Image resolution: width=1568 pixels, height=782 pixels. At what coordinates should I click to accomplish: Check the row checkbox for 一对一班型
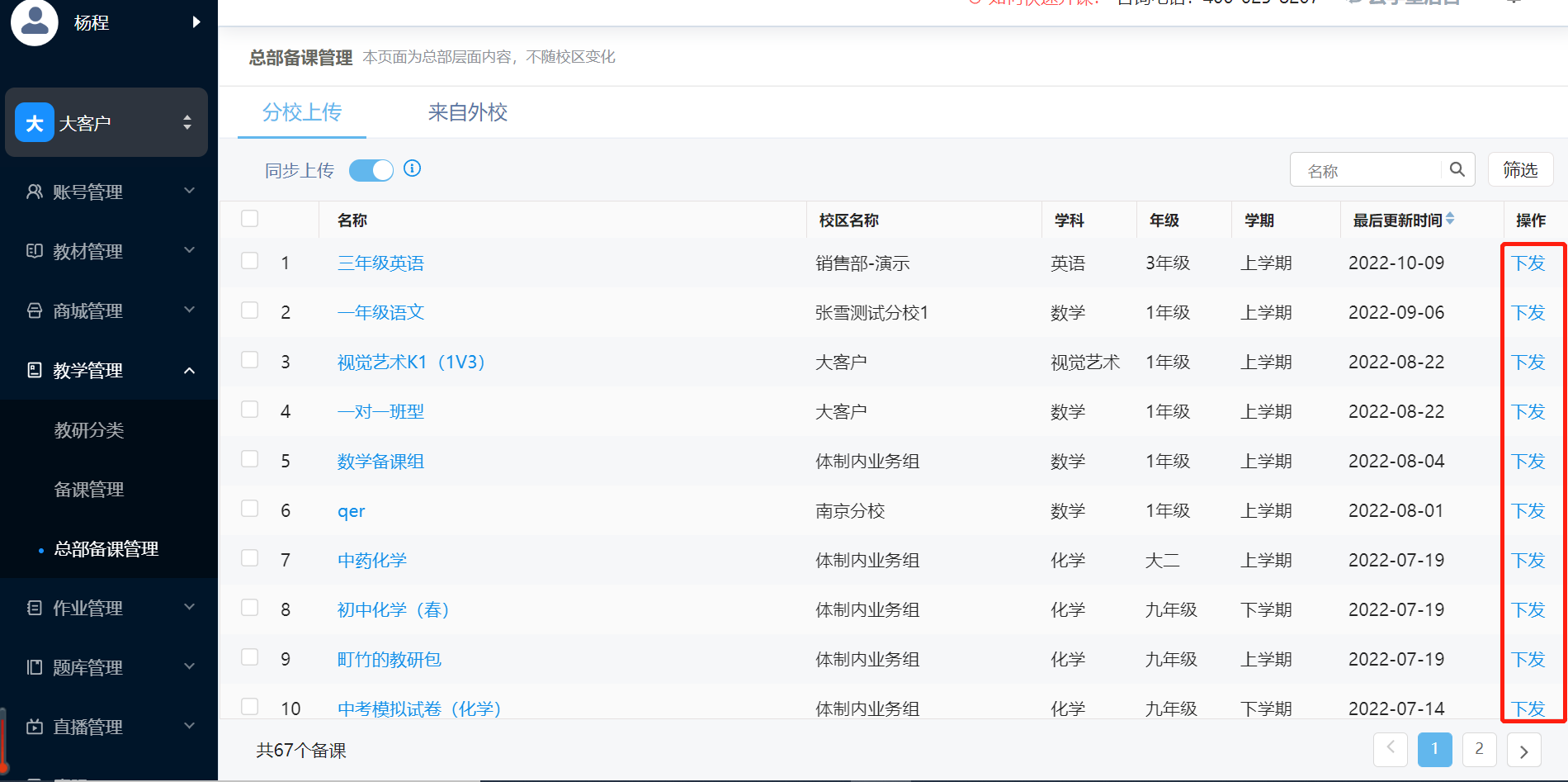250,410
